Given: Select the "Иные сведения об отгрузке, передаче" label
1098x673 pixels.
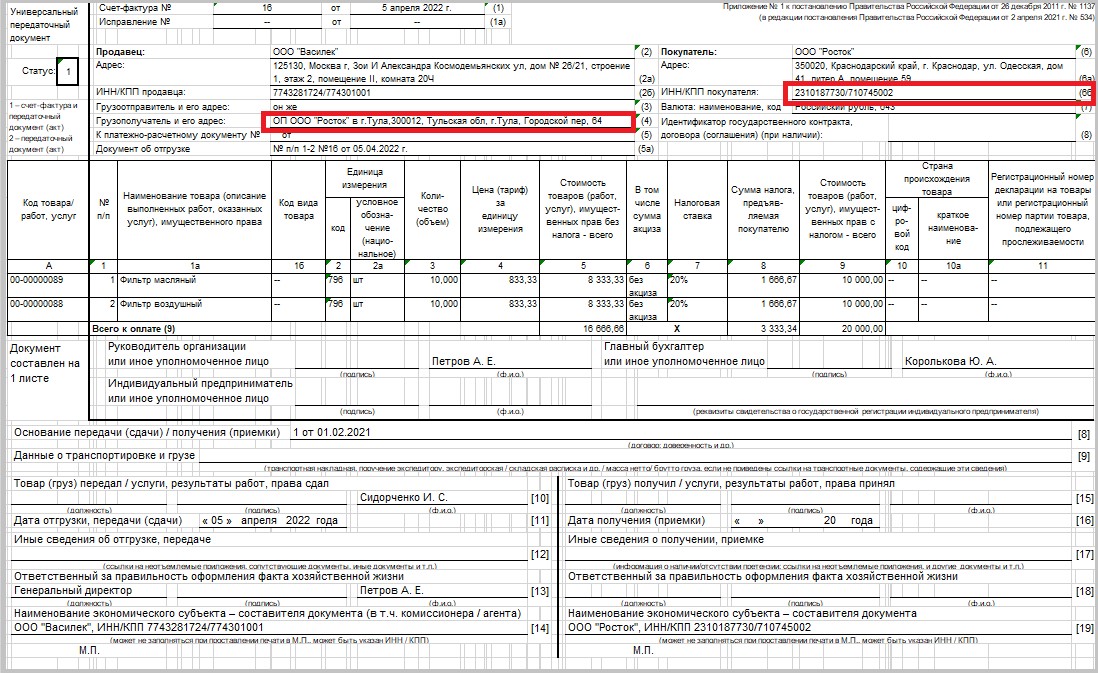Looking at the screenshot, I should click(x=112, y=539).
